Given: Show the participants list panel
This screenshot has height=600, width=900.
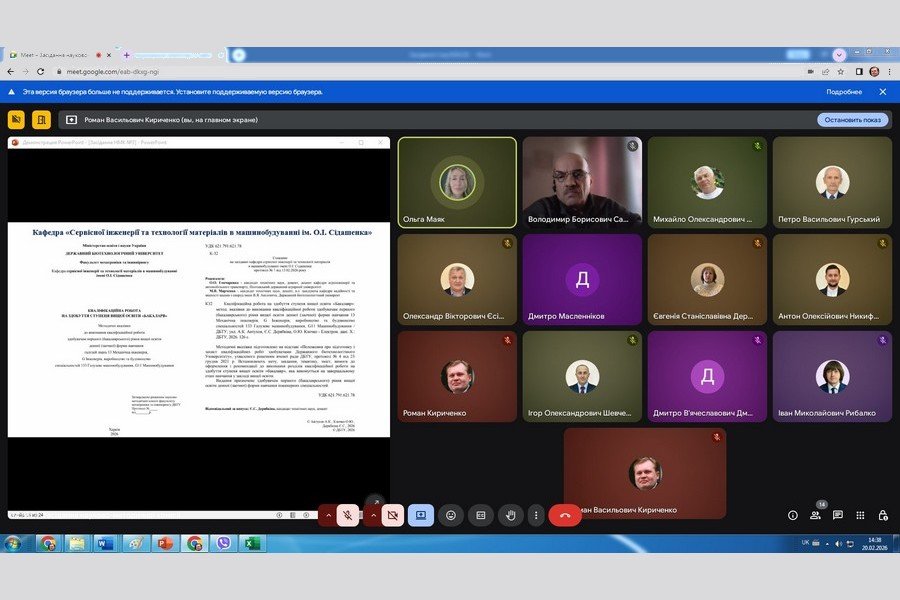Looking at the screenshot, I should 816,515.
